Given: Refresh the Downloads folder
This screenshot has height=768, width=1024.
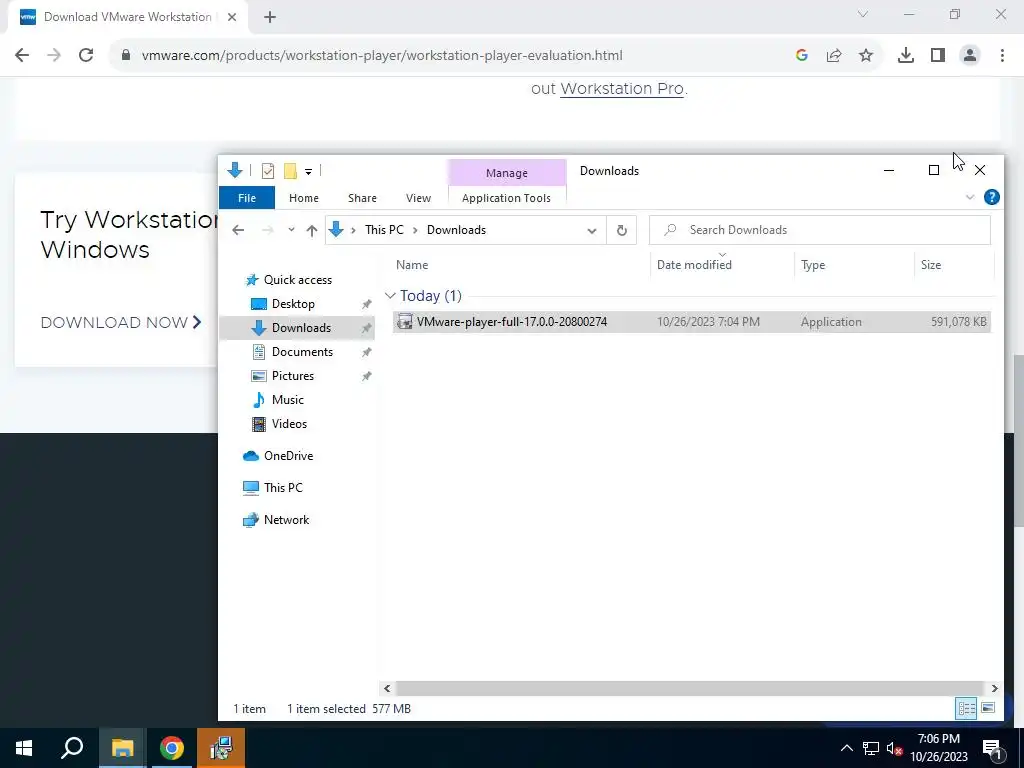Looking at the screenshot, I should (622, 230).
